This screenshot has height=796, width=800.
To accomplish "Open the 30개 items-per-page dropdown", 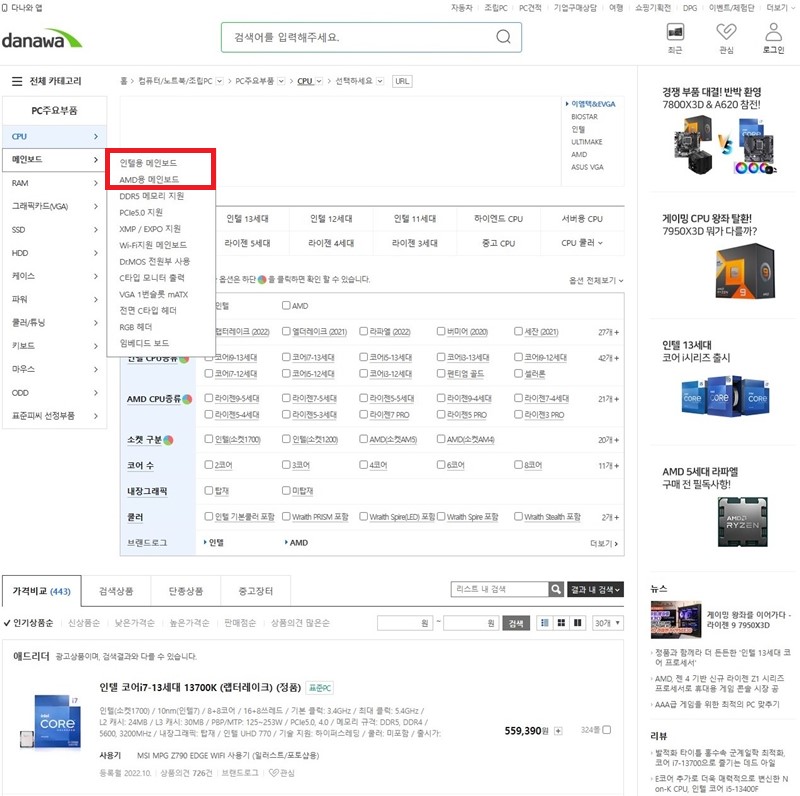I will [x=608, y=623].
